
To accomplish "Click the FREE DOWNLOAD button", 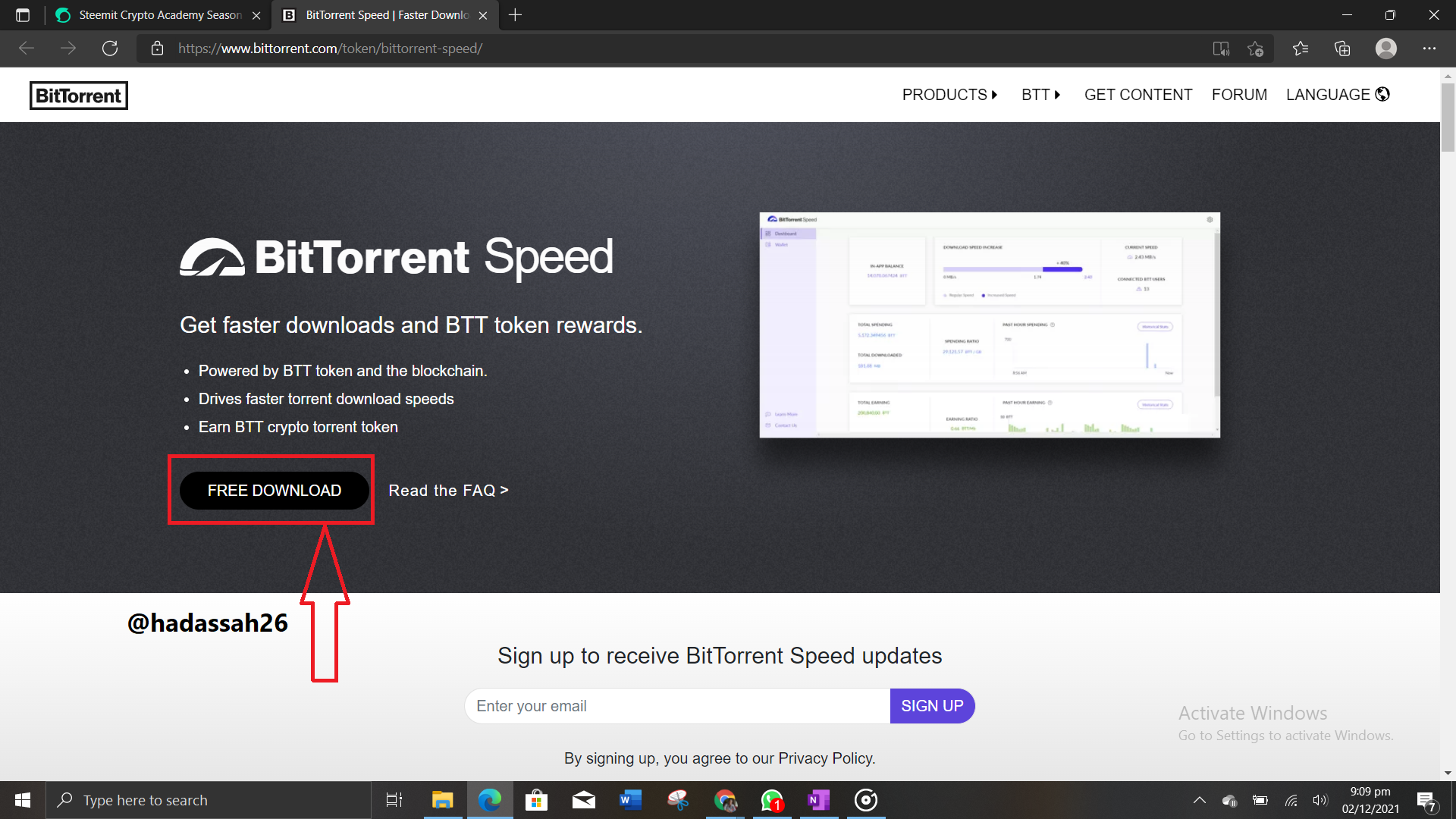I will 275,491.
